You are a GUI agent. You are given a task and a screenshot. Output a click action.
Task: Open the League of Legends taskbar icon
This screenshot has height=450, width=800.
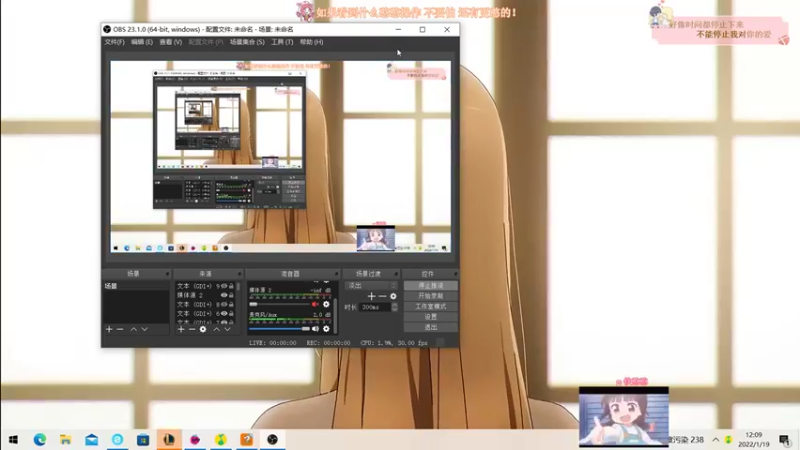[169, 439]
